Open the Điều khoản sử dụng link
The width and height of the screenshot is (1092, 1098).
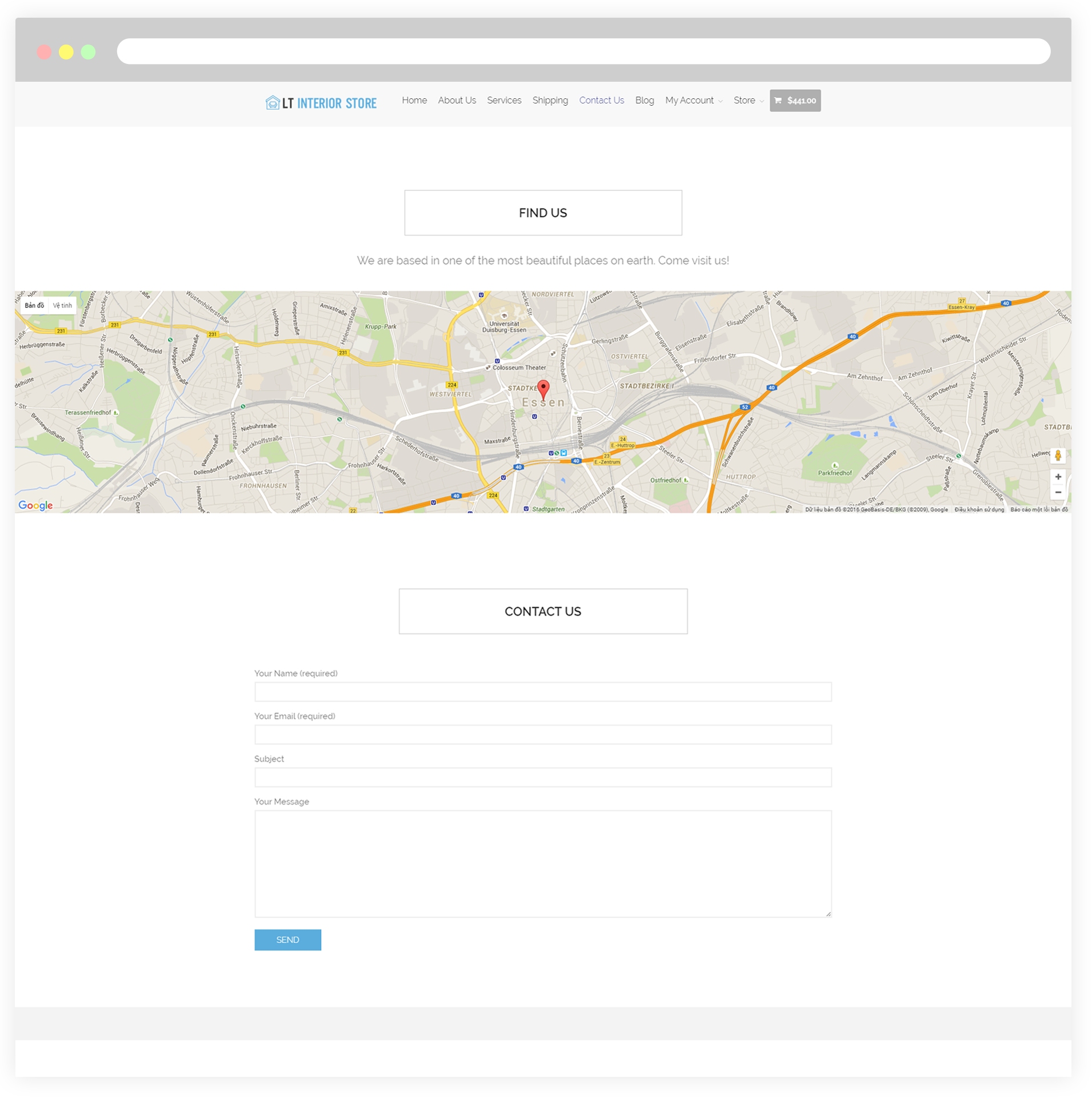tap(979, 510)
